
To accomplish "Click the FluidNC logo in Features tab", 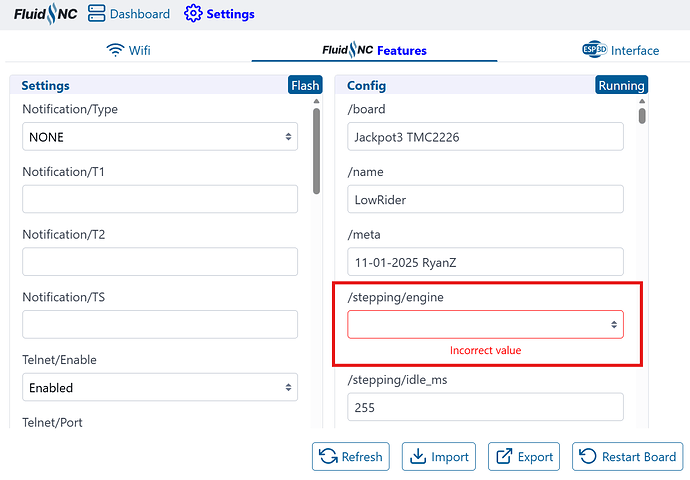I will point(348,50).
